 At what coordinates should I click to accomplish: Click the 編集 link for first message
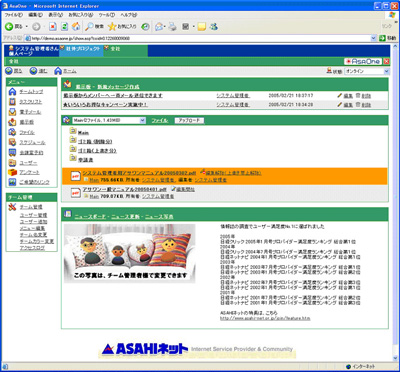point(348,96)
